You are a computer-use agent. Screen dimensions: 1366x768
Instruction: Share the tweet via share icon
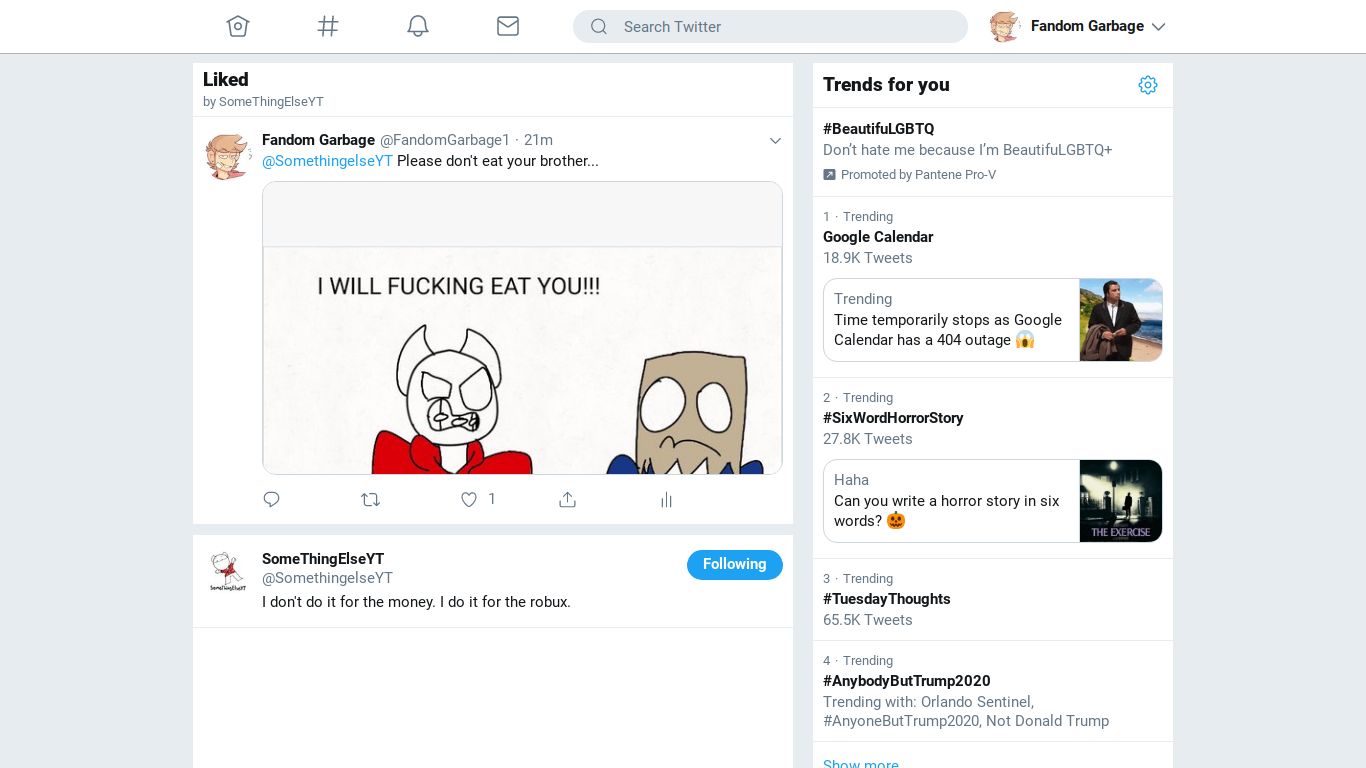pyautogui.click(x=567, y=499)
